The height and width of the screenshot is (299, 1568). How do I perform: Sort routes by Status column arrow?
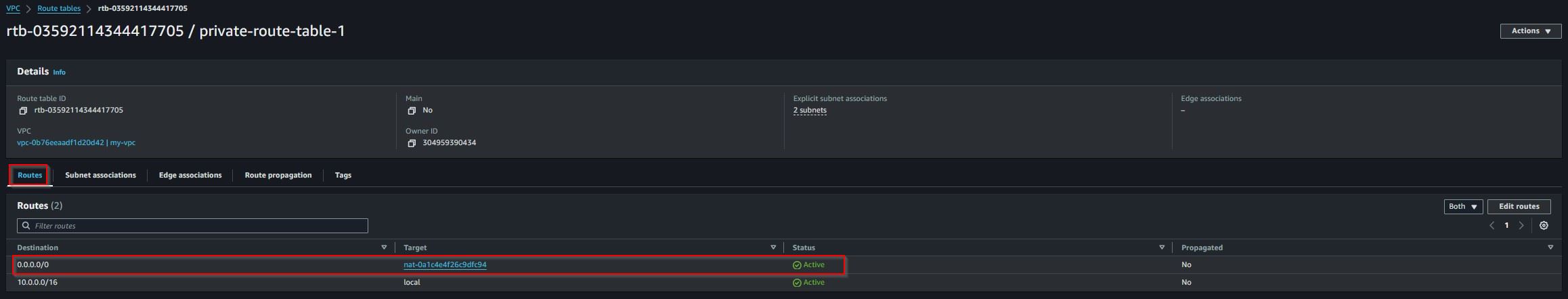[x=1162, y=247]
